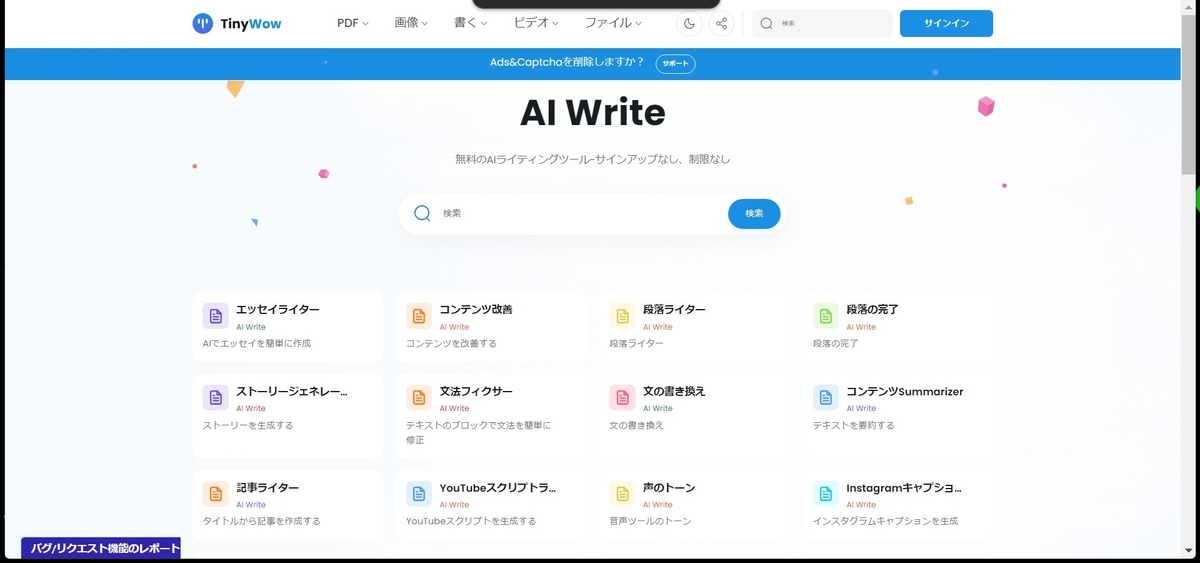Toggle dark mode moon icon

pos(689,23)
